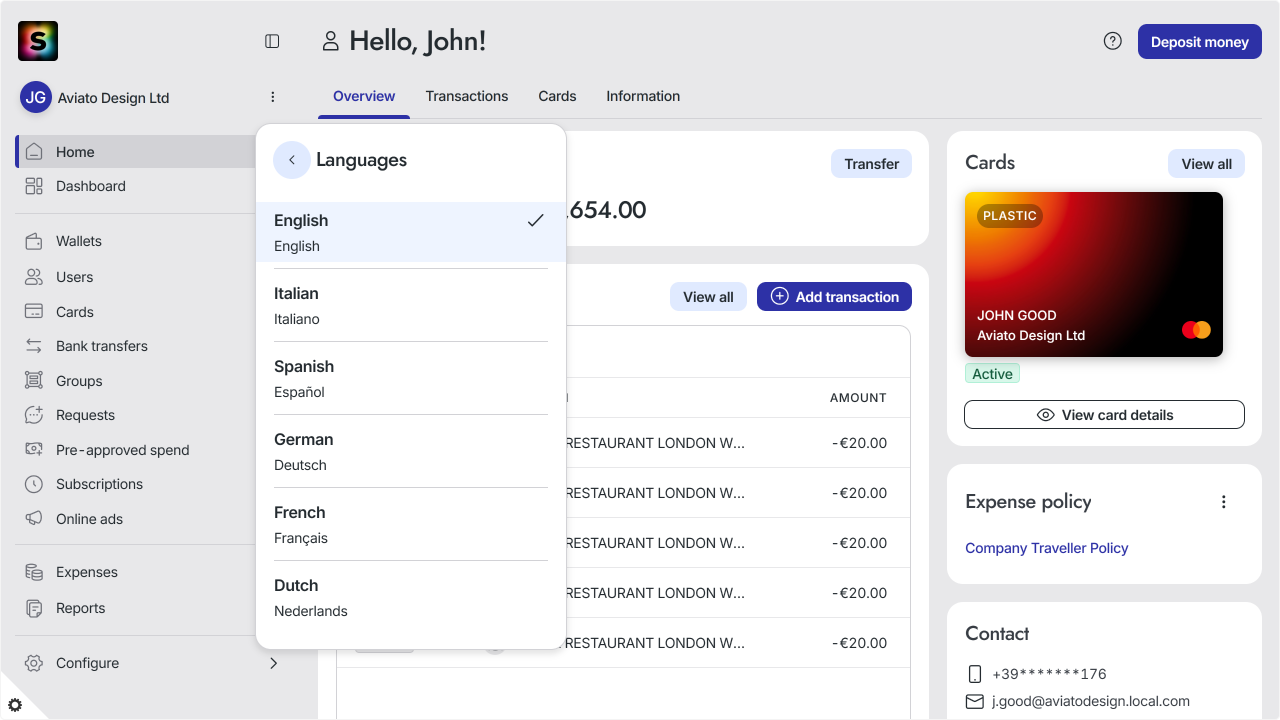
Task: Switch to the Overview tab
Action: click(364, 97)
